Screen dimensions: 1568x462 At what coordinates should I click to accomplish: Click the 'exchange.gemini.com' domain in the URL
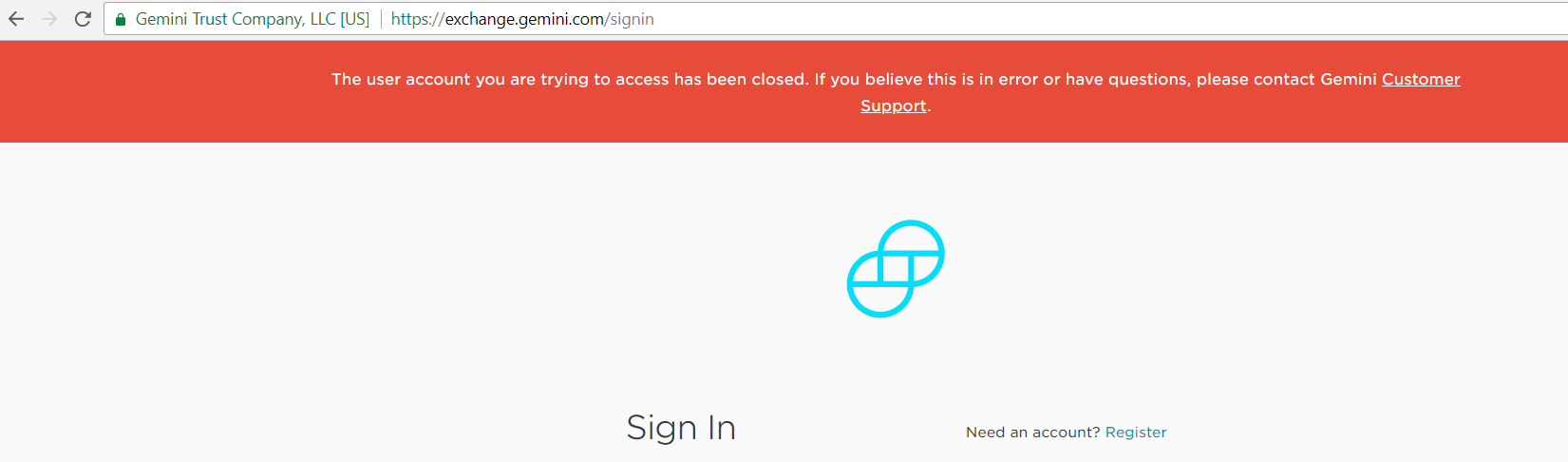pyautogui.click(x=524, y=19)
